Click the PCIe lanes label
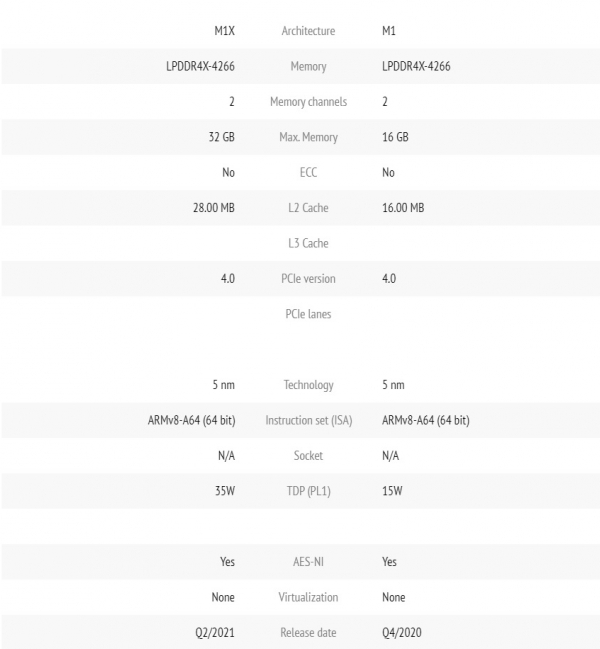Viewport: 600px width, 649px height. click(x=308, y=314)
